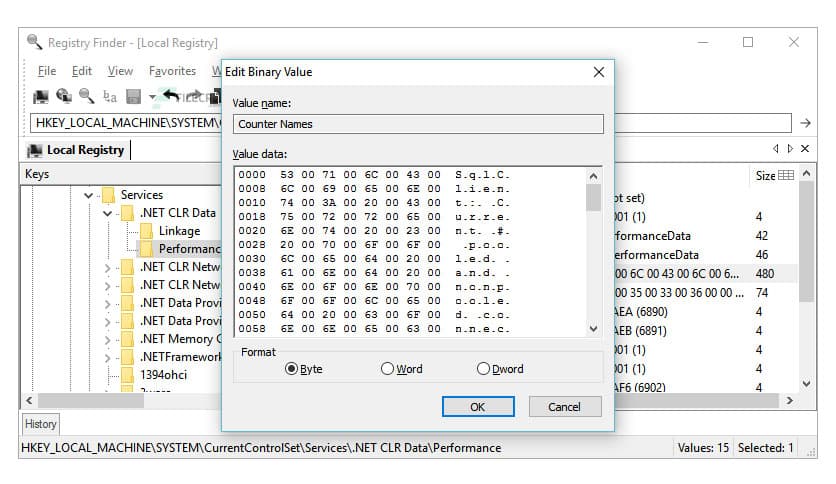
Task: Select the Services folder in tree
Action: (141, 195)
